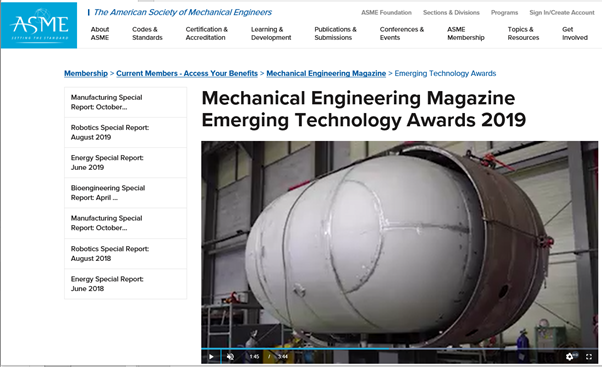Unmute the video sound

tap(230, 357)
